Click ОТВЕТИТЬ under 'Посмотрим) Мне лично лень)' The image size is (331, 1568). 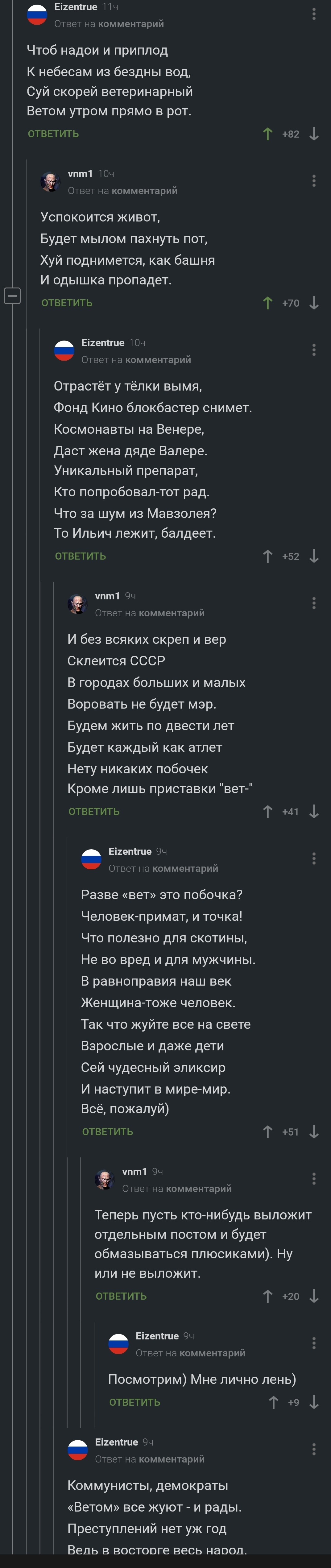134,1402
